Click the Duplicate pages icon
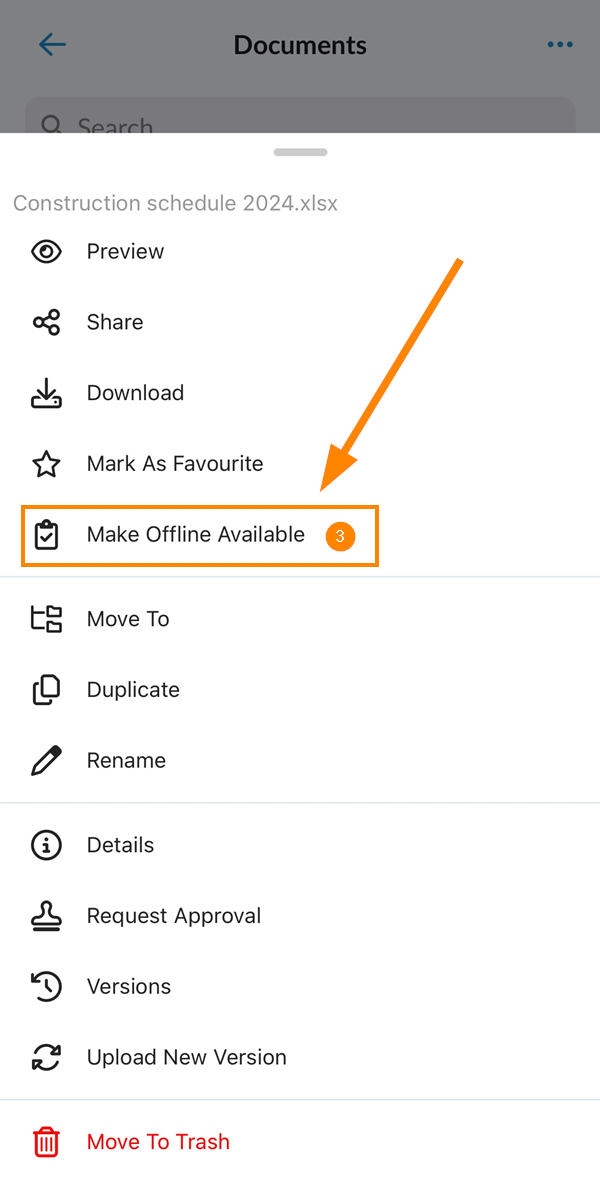The height and width of the screenshot is (1199, 600). click(46, 690)
